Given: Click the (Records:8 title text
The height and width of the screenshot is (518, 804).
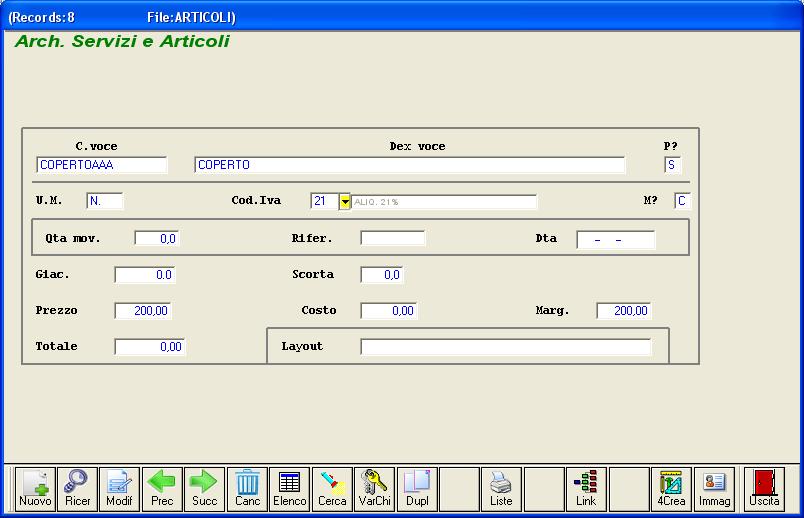Looking at the screenshot, I should (x=42, y=17).
